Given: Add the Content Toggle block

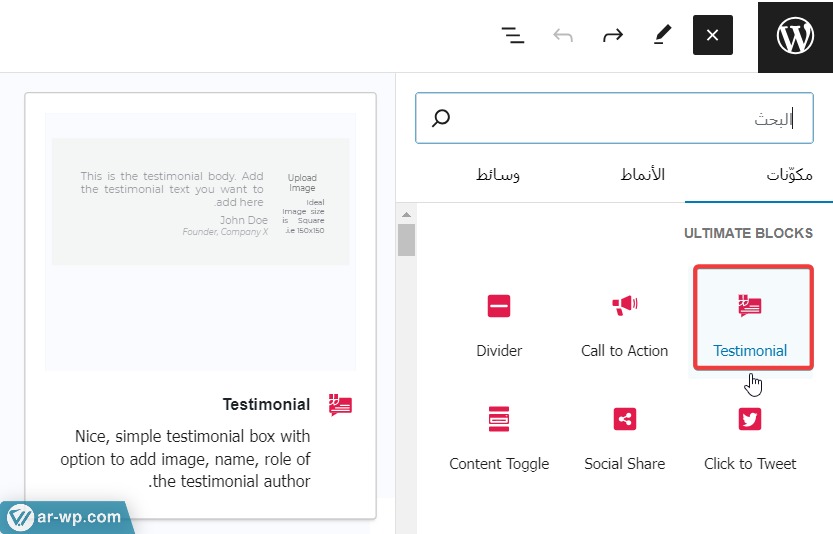Looking at the screenshot, I should coord(499,431).
